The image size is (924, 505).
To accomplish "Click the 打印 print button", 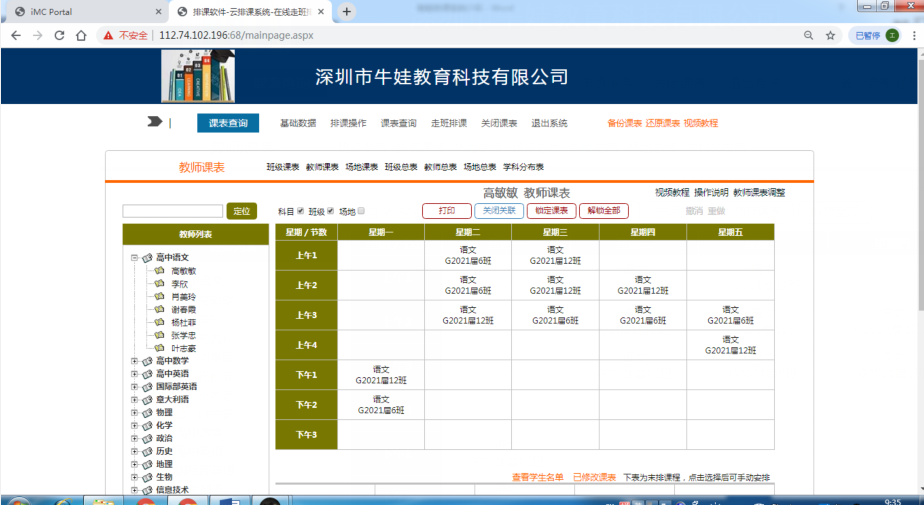I will (447, 211).
